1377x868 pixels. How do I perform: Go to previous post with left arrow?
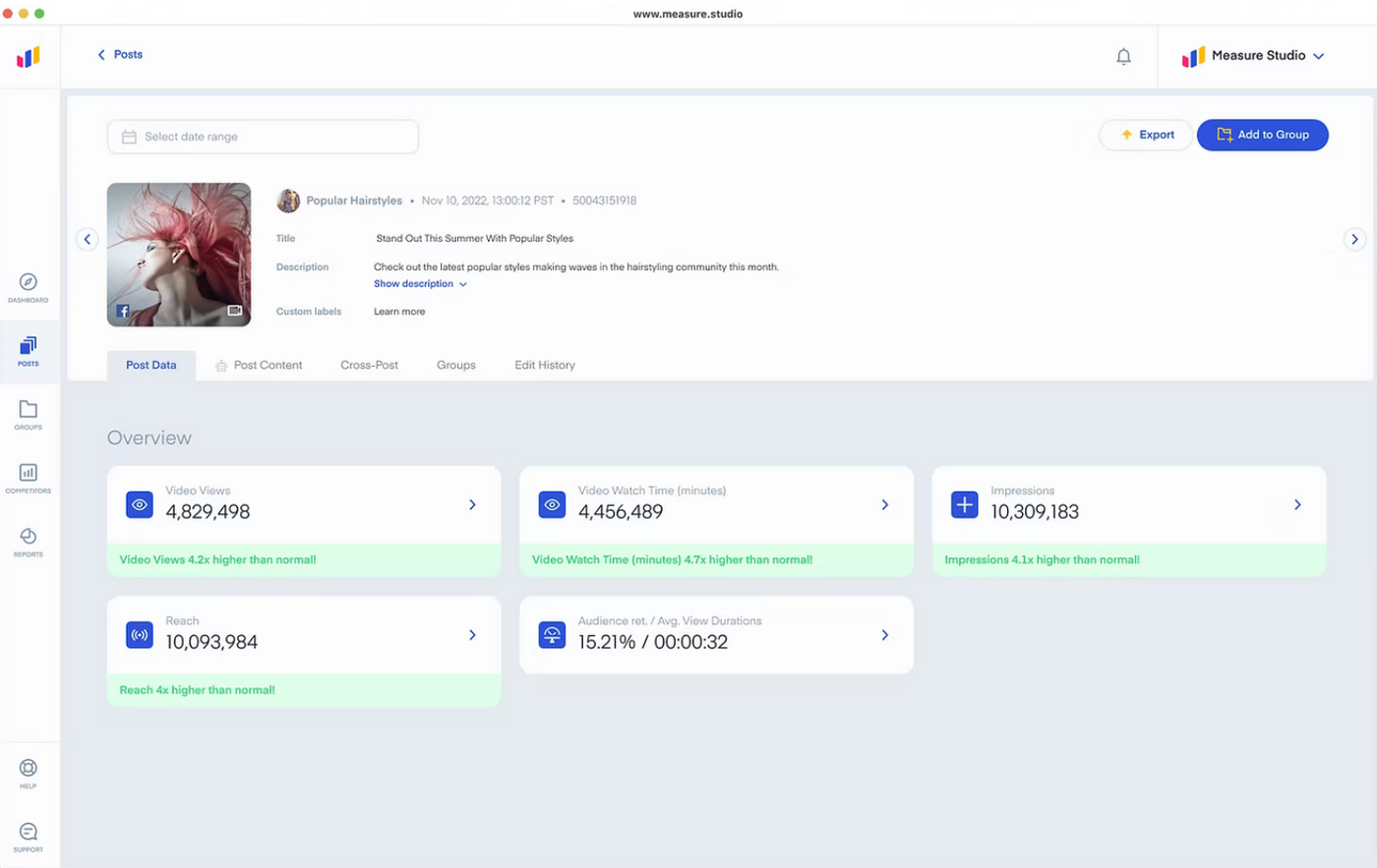pos(88,239)
